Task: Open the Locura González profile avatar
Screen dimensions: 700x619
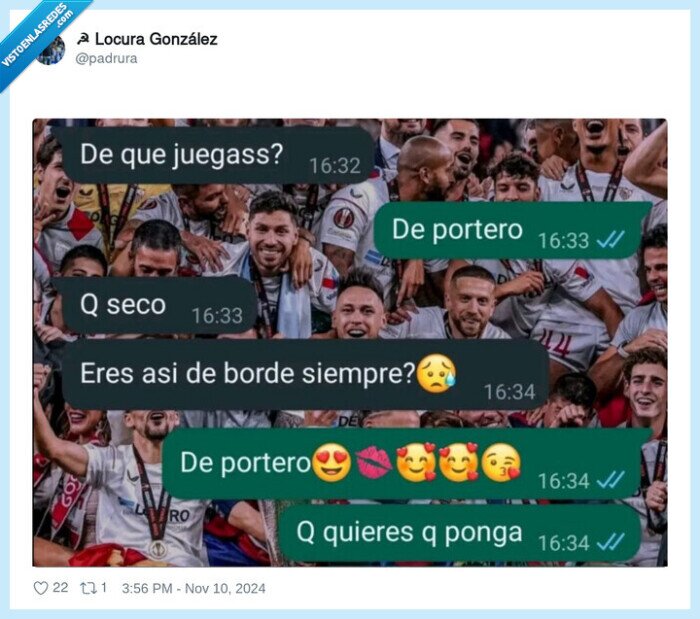Action: click(x=51, y=49)
